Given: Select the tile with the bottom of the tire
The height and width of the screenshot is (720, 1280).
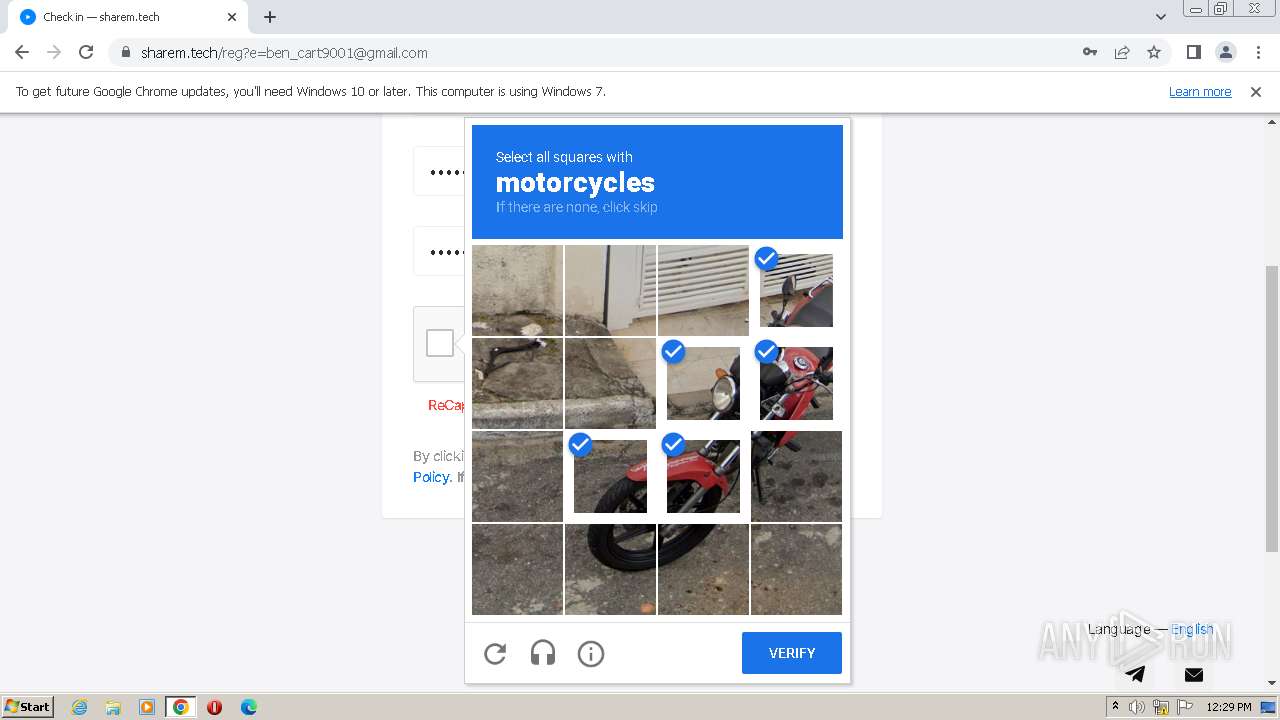Looking at the screenshot, I should point(610,569).
